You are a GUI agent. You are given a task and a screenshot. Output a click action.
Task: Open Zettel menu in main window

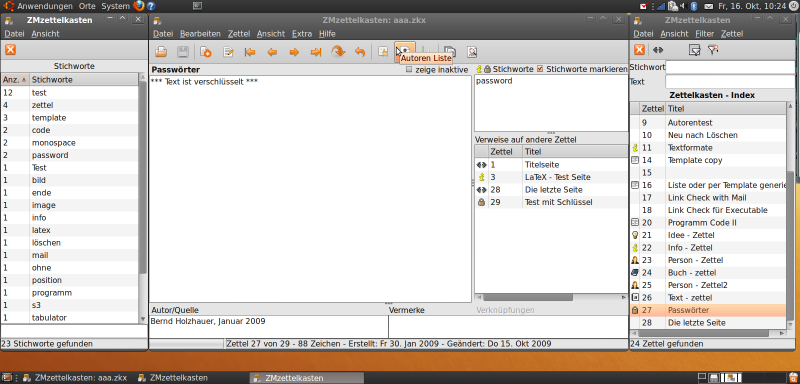[239, 34]
